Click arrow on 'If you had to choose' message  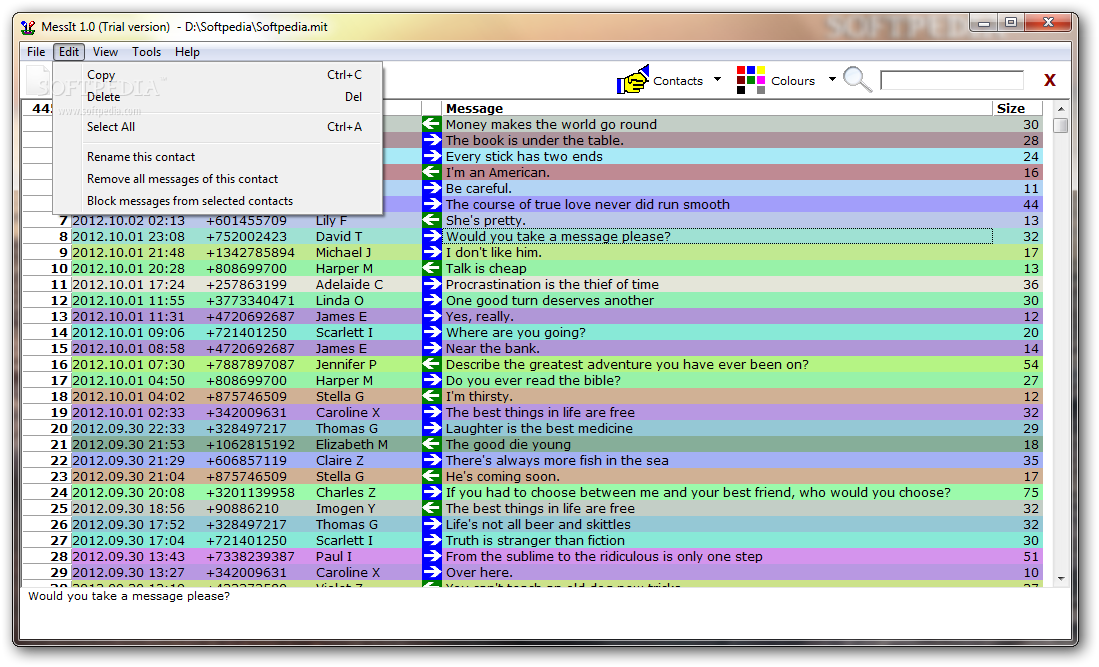(x=432, y=493)
